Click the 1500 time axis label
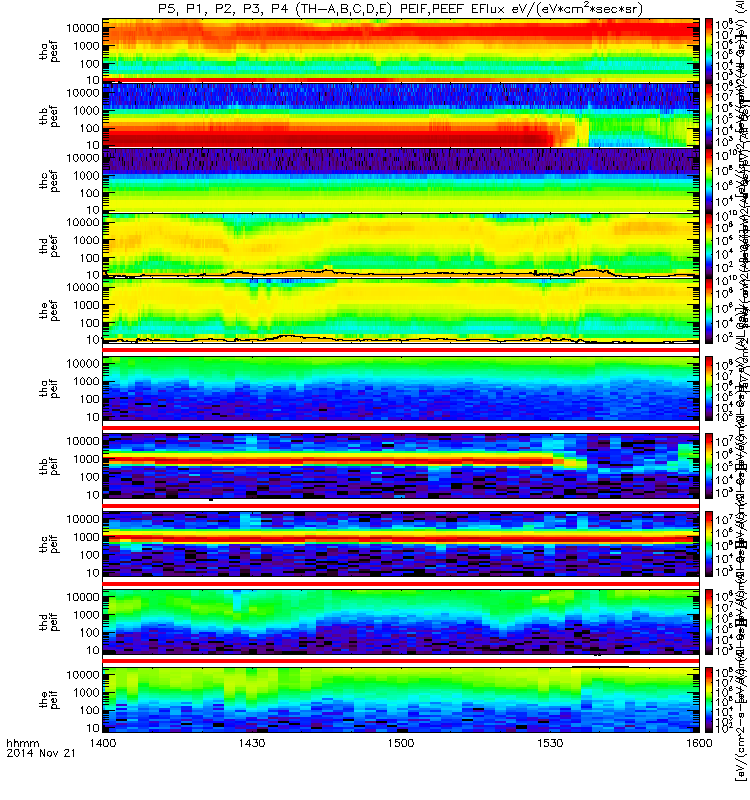This screenshot has width=750, height=800. (x=401, y=743)
